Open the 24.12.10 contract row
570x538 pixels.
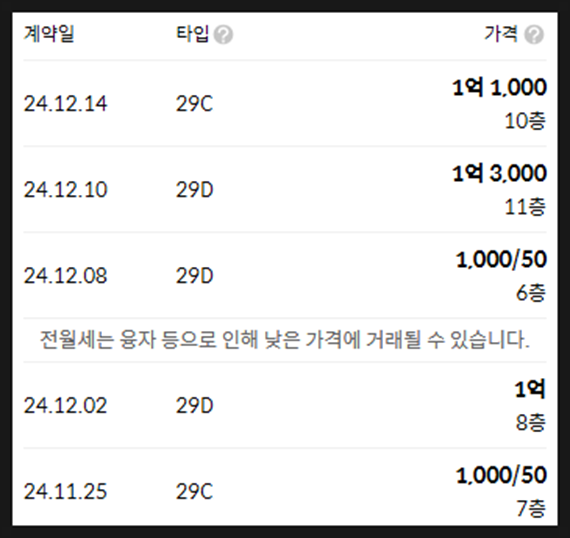[x=285, y=189]
